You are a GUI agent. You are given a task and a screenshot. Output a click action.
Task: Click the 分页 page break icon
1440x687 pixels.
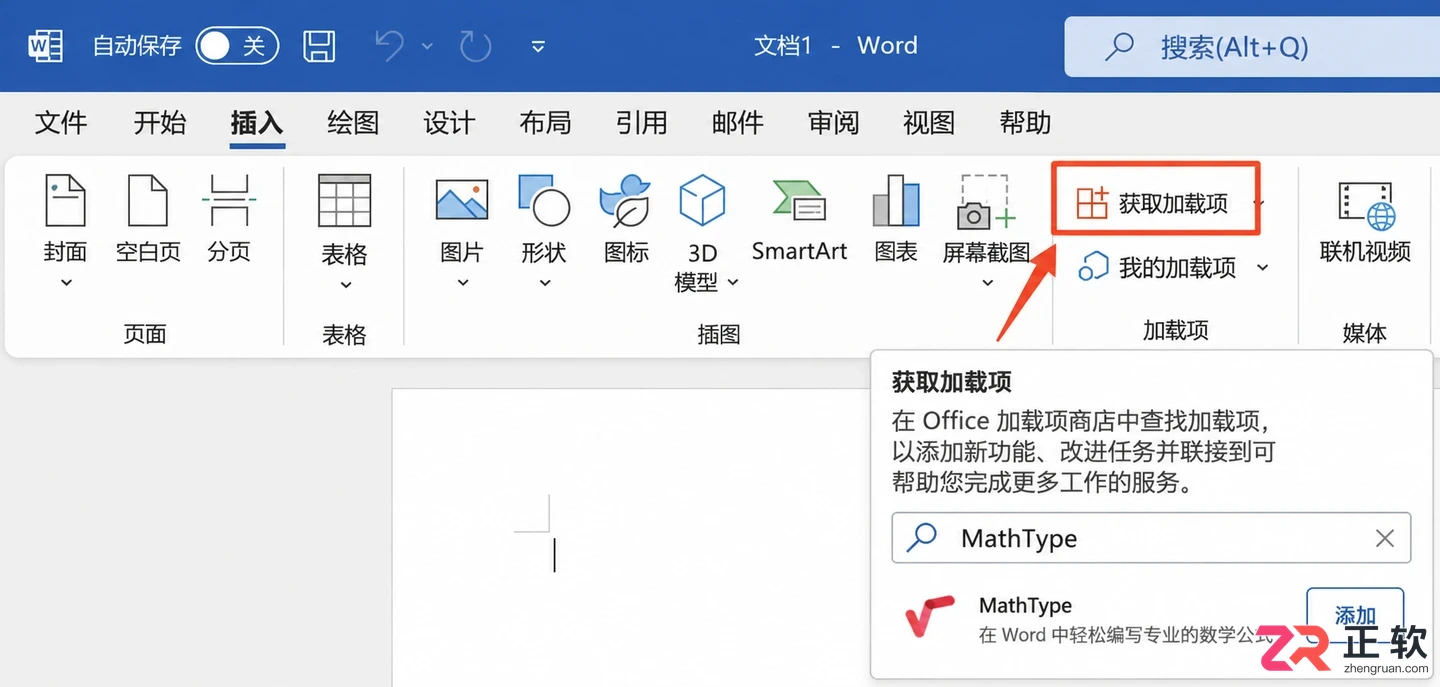(229, 200)
